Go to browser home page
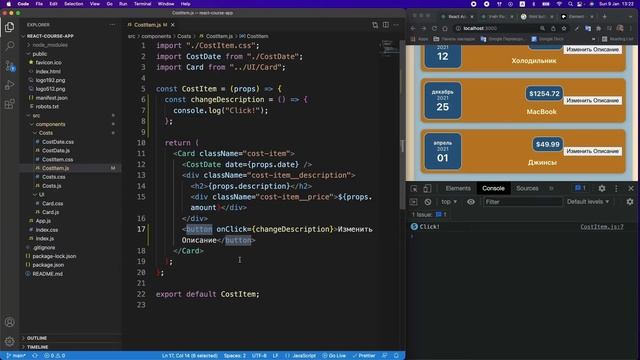640x360 pixels. click(445, 29)
